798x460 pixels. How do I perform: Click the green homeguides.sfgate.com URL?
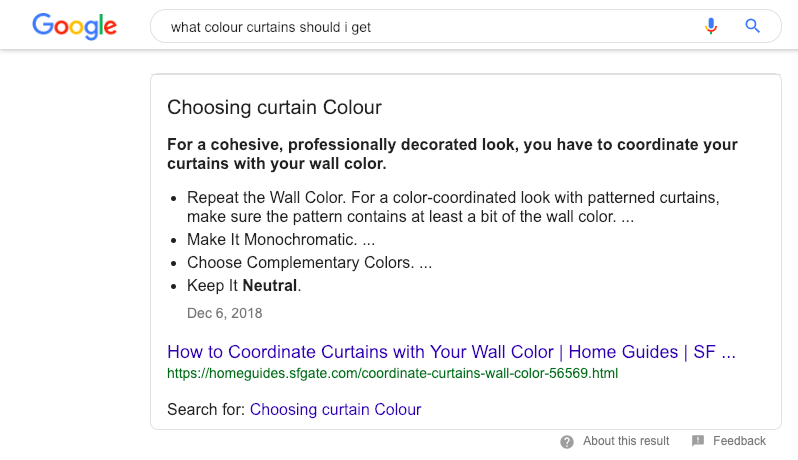pyautogui.click(x=393, y=374)
